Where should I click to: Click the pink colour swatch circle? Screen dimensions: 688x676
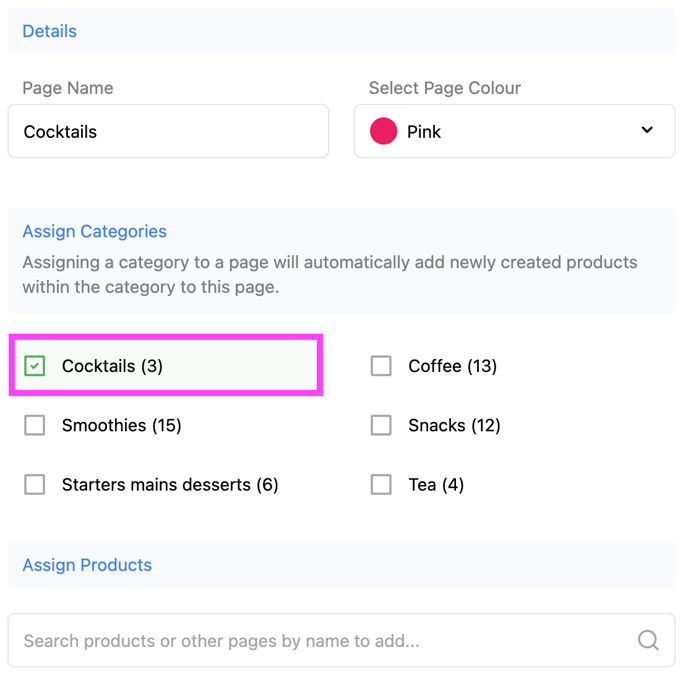(x=384, y=131)
